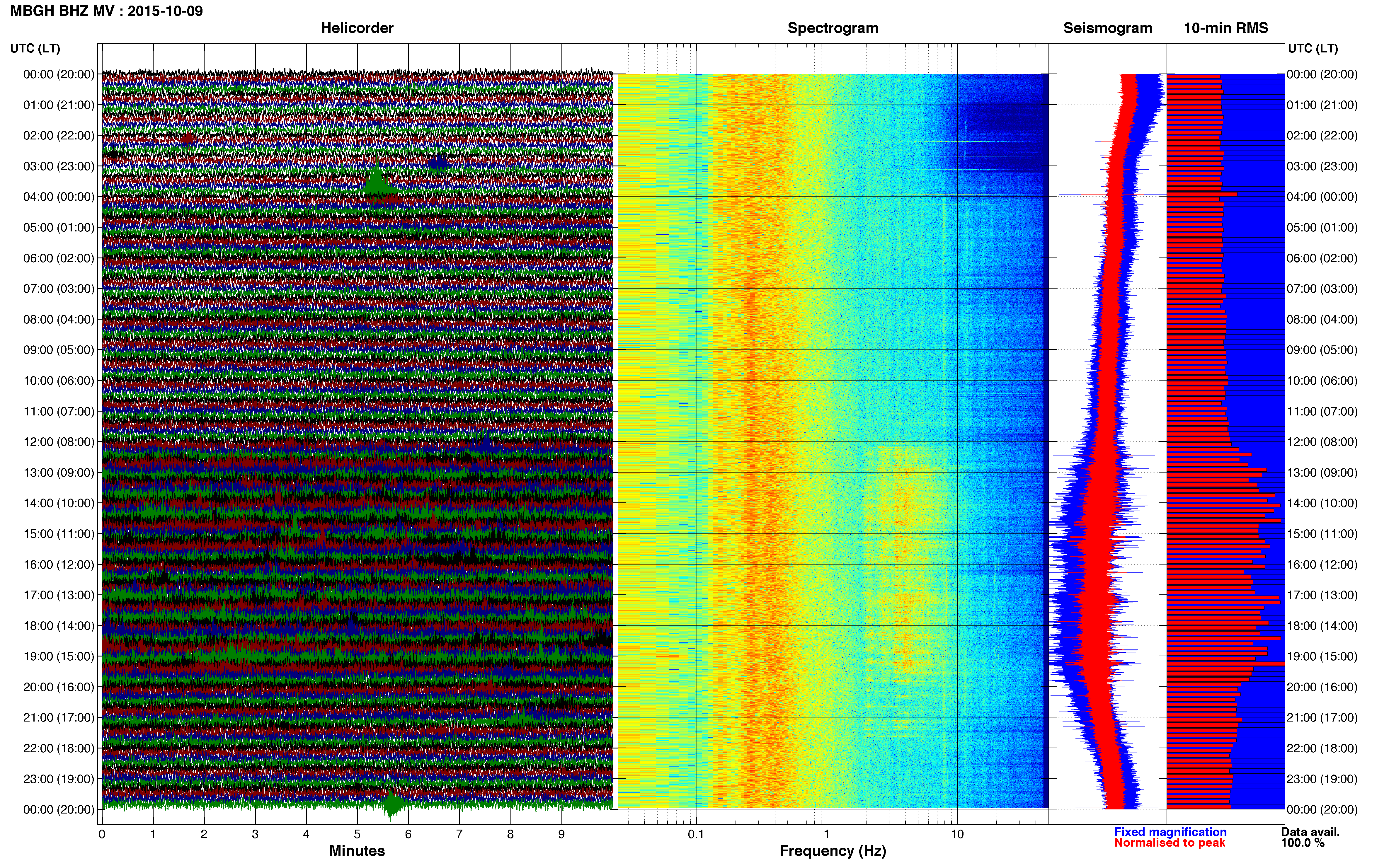
Task: Click the 'Fixed magnification' legend text
Action: [1170, 832]
